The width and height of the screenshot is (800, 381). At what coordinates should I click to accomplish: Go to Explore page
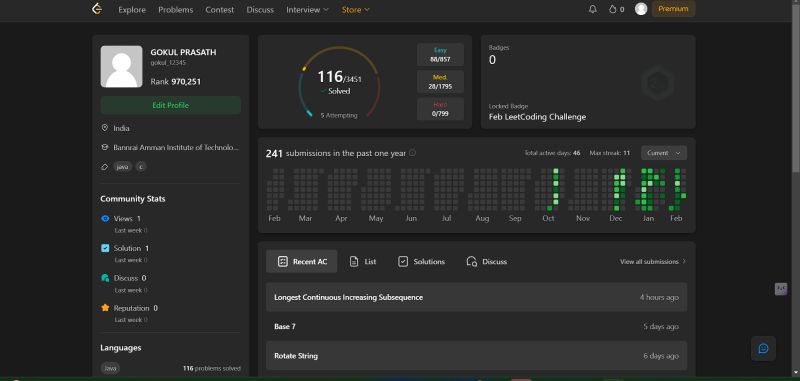[132, 9]
